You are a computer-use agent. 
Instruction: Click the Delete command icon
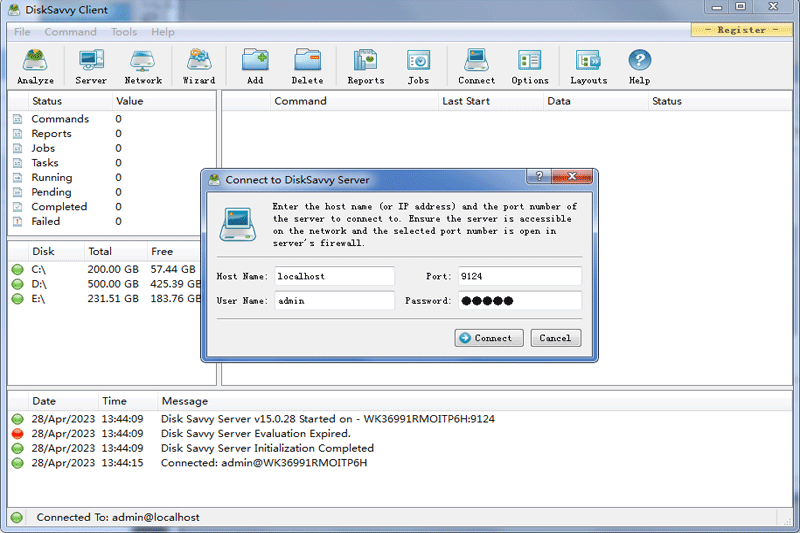[307, 66]
